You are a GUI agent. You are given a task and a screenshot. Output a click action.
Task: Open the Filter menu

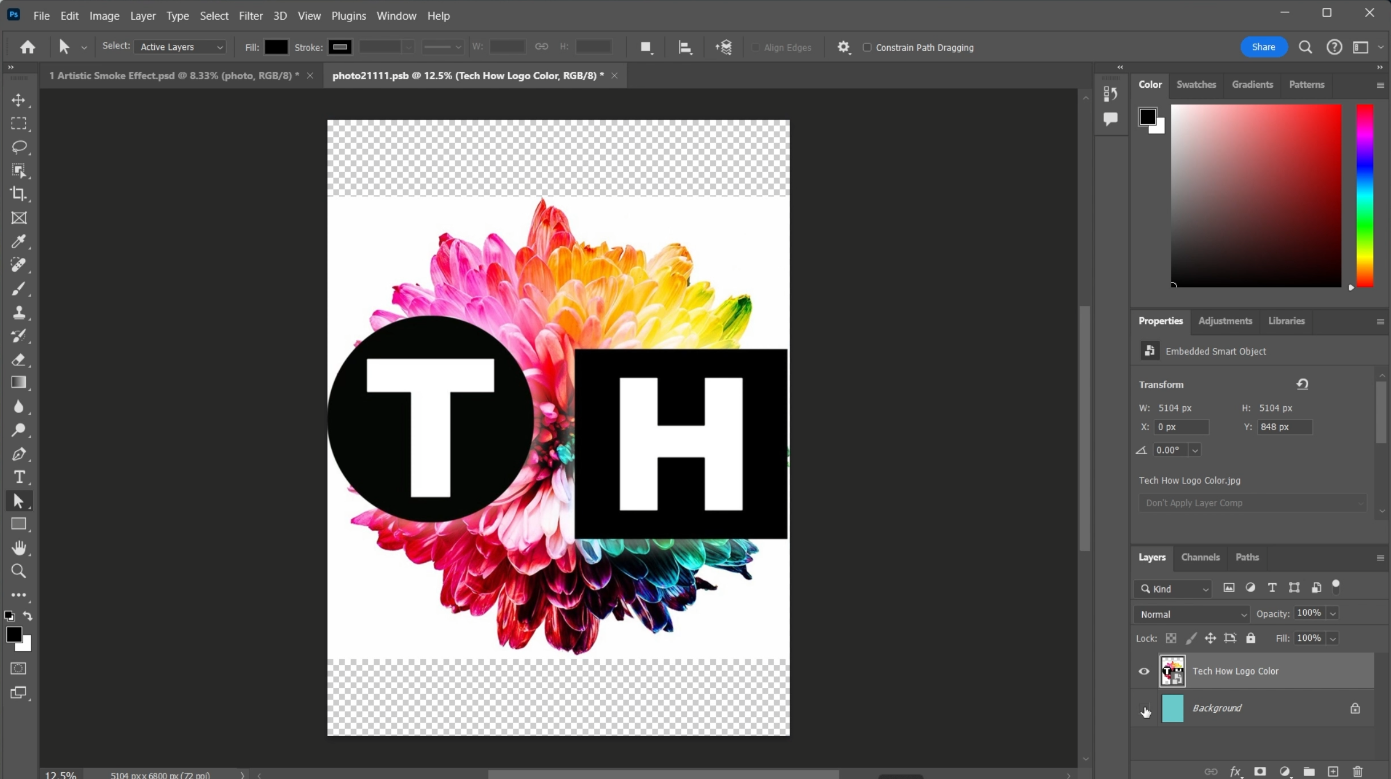[251, 16]
